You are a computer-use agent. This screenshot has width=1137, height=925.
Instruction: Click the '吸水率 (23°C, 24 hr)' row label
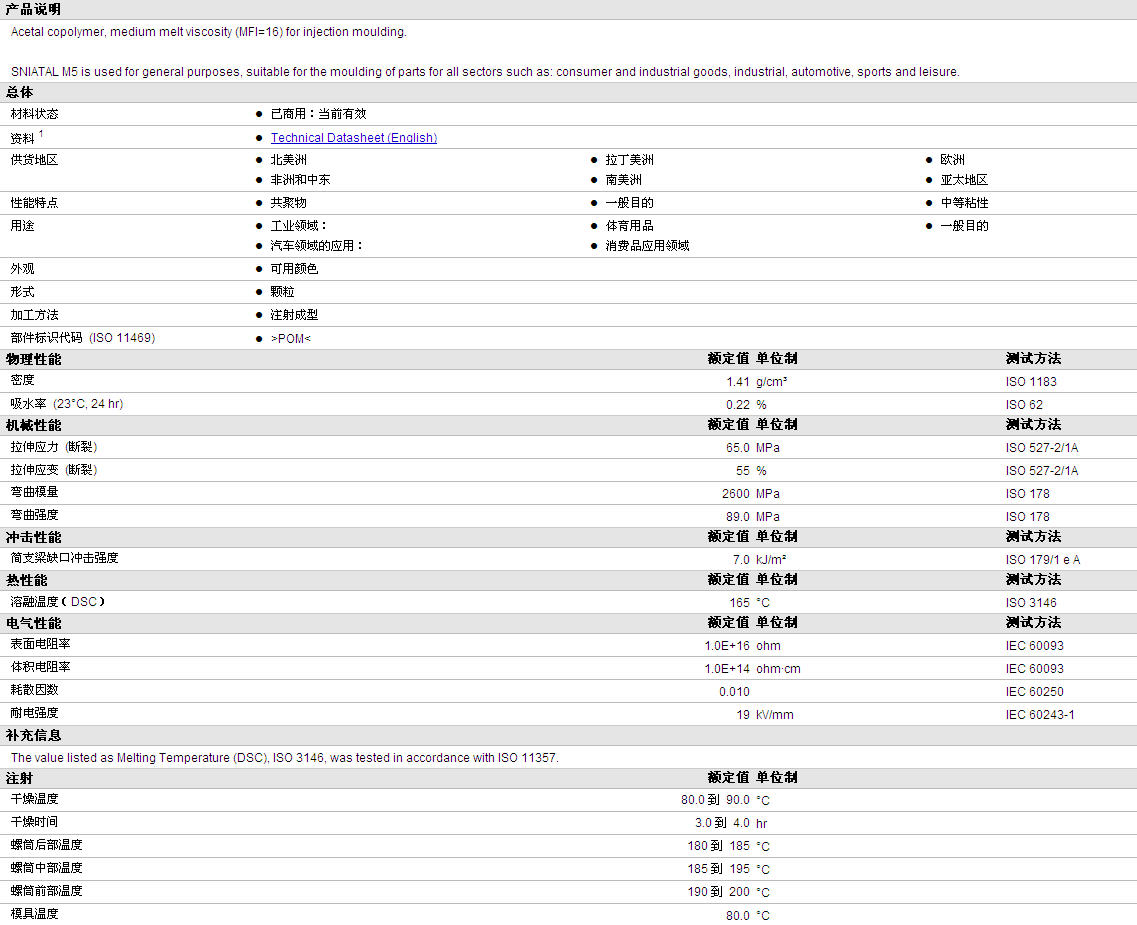tap(67, 404)
